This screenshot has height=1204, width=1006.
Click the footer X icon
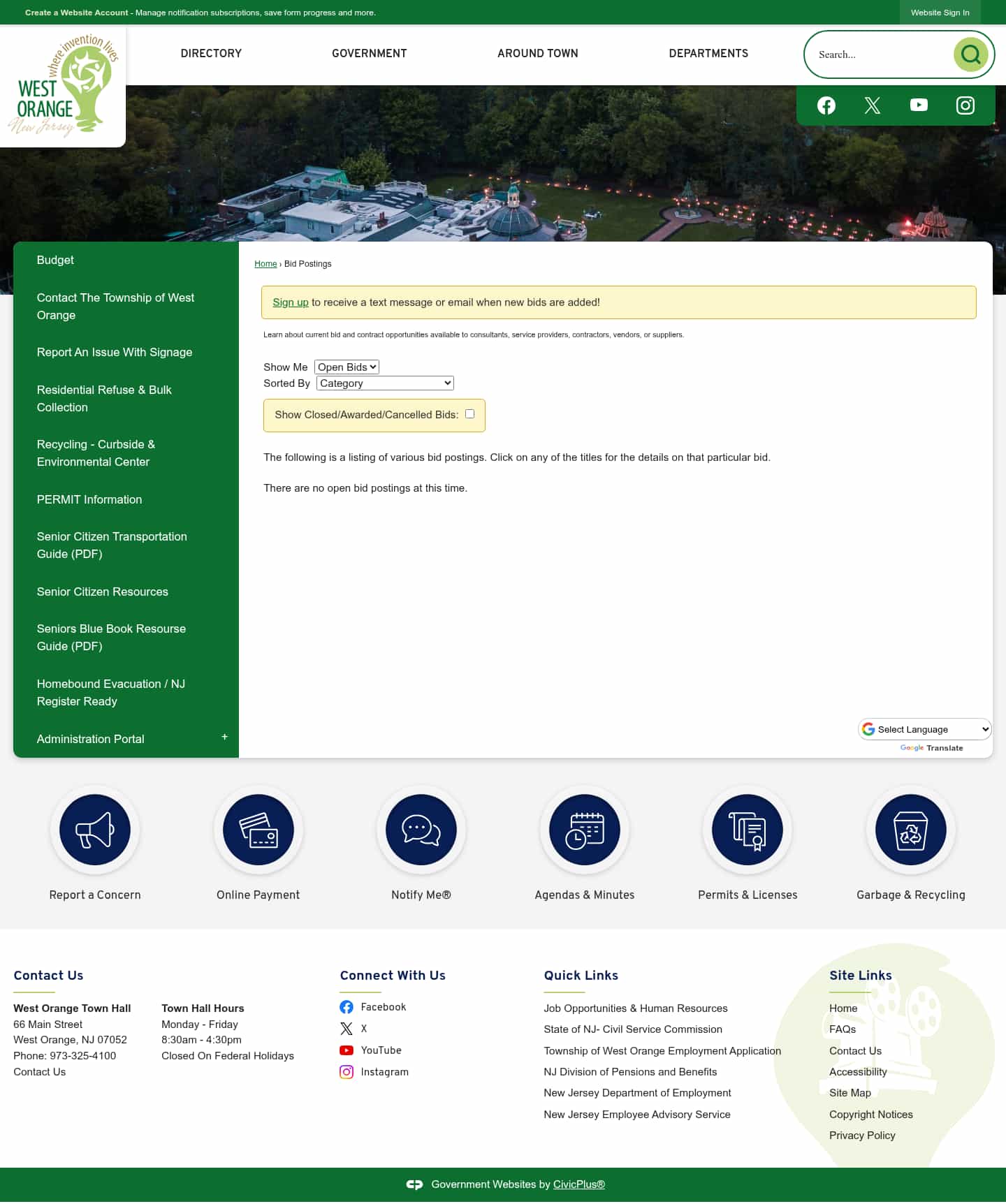tap(347, 1029)
